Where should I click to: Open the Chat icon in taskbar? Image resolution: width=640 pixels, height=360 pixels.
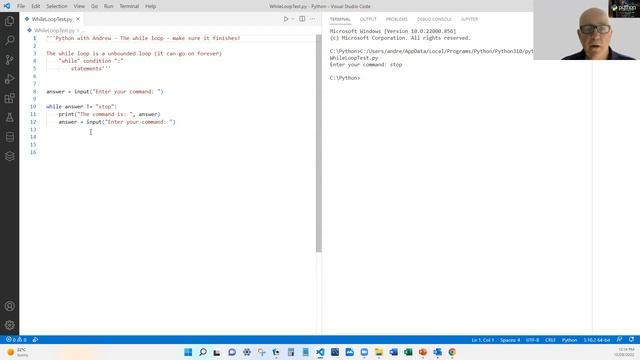(x=232, y=352)
